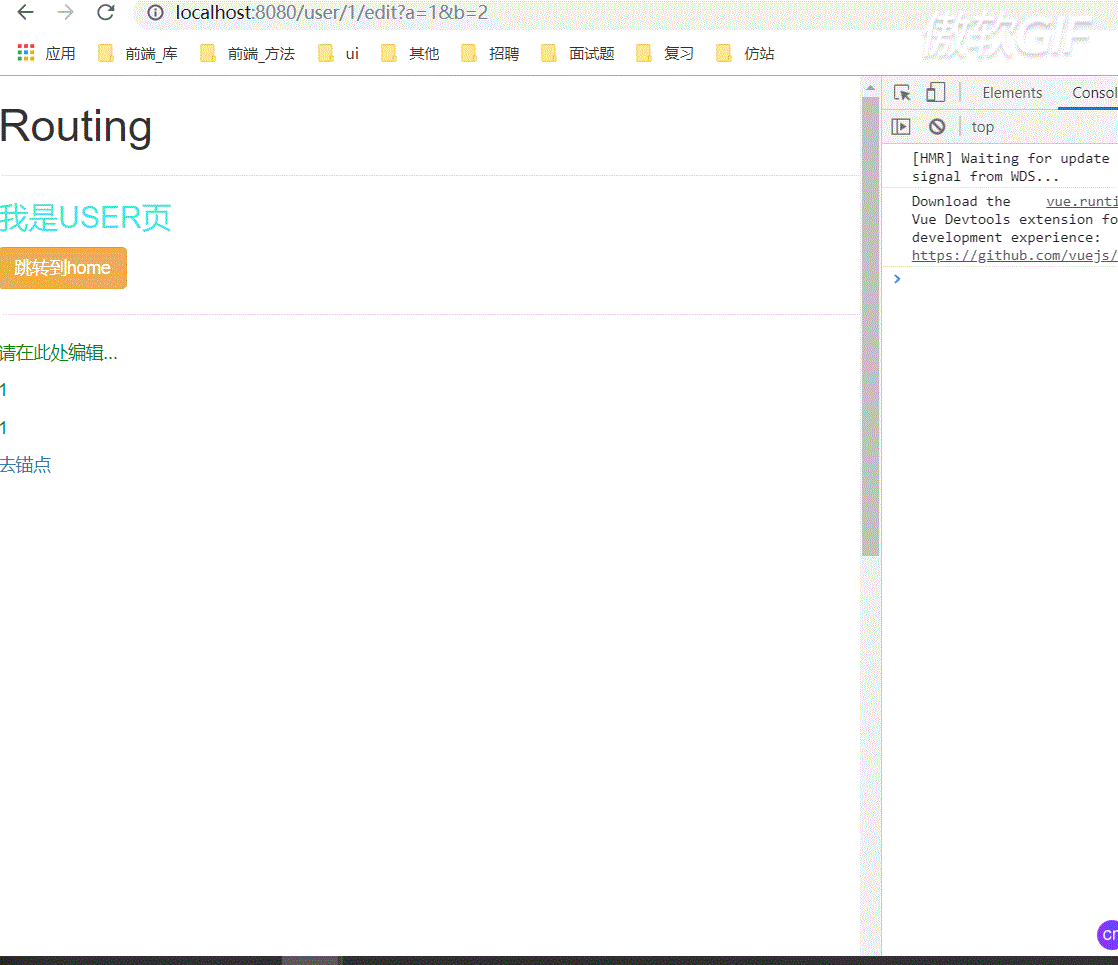Click the 请在此处编辑... text
Screen dimensions: 1118x965
coord(59,352)
